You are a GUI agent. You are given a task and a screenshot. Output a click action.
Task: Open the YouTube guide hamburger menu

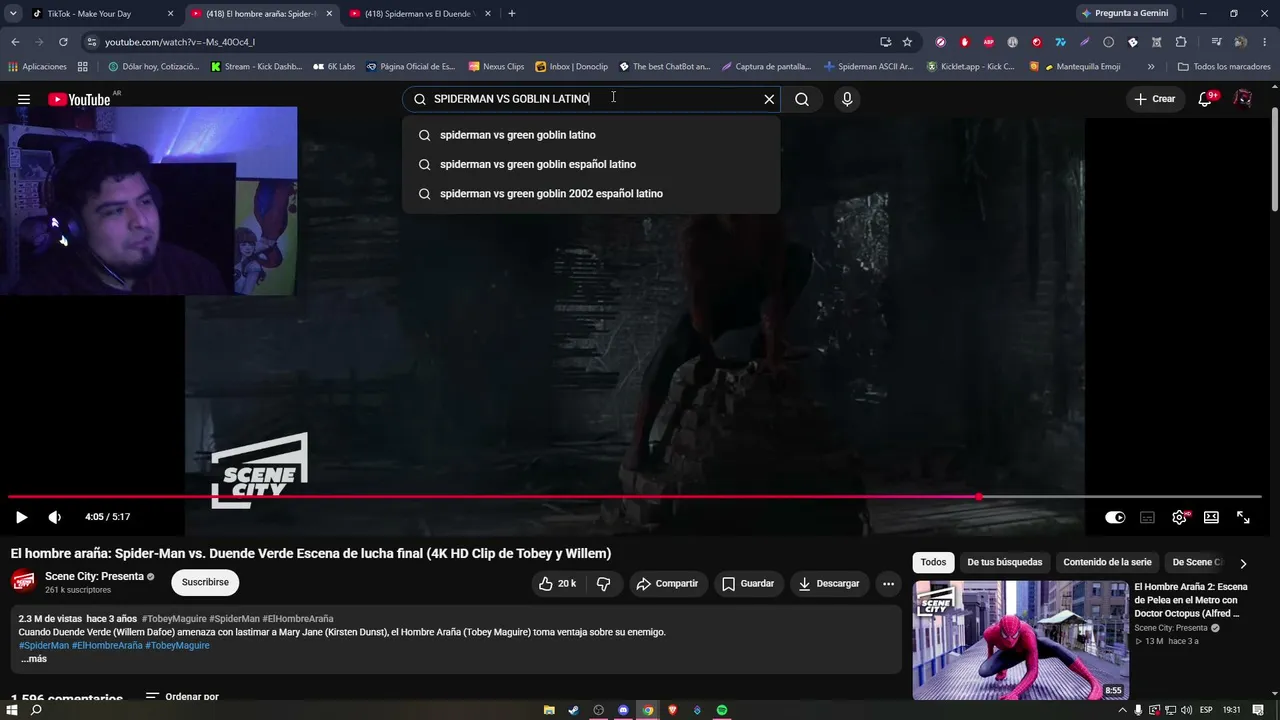(x=24, y=99)
